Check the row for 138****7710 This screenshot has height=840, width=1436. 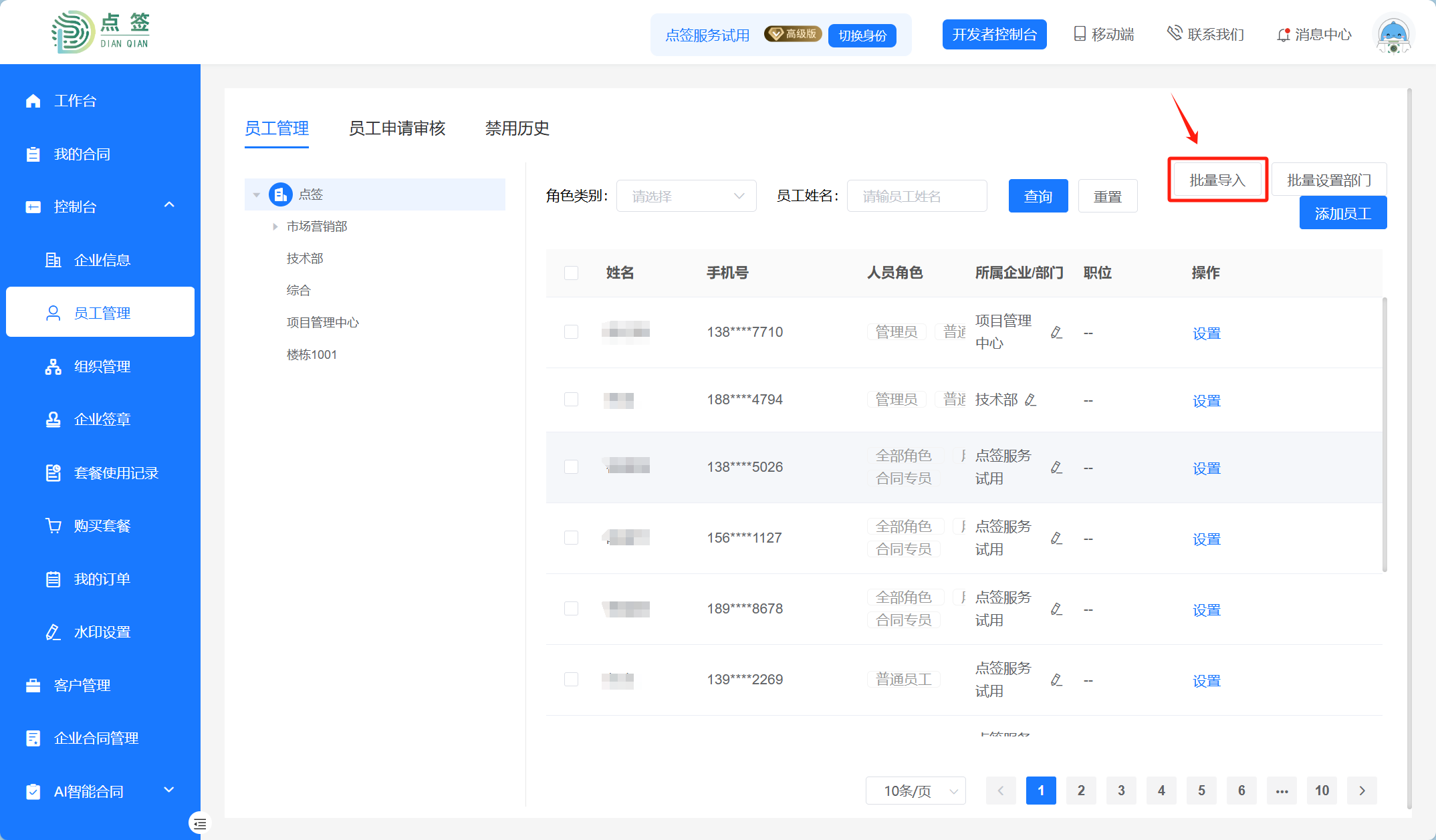[x=571, y=332]
